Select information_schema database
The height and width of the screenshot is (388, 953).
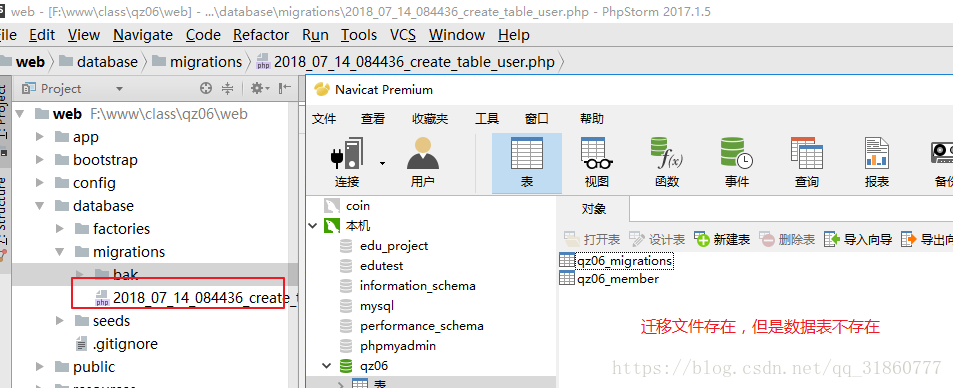click(x=418, y=286)
